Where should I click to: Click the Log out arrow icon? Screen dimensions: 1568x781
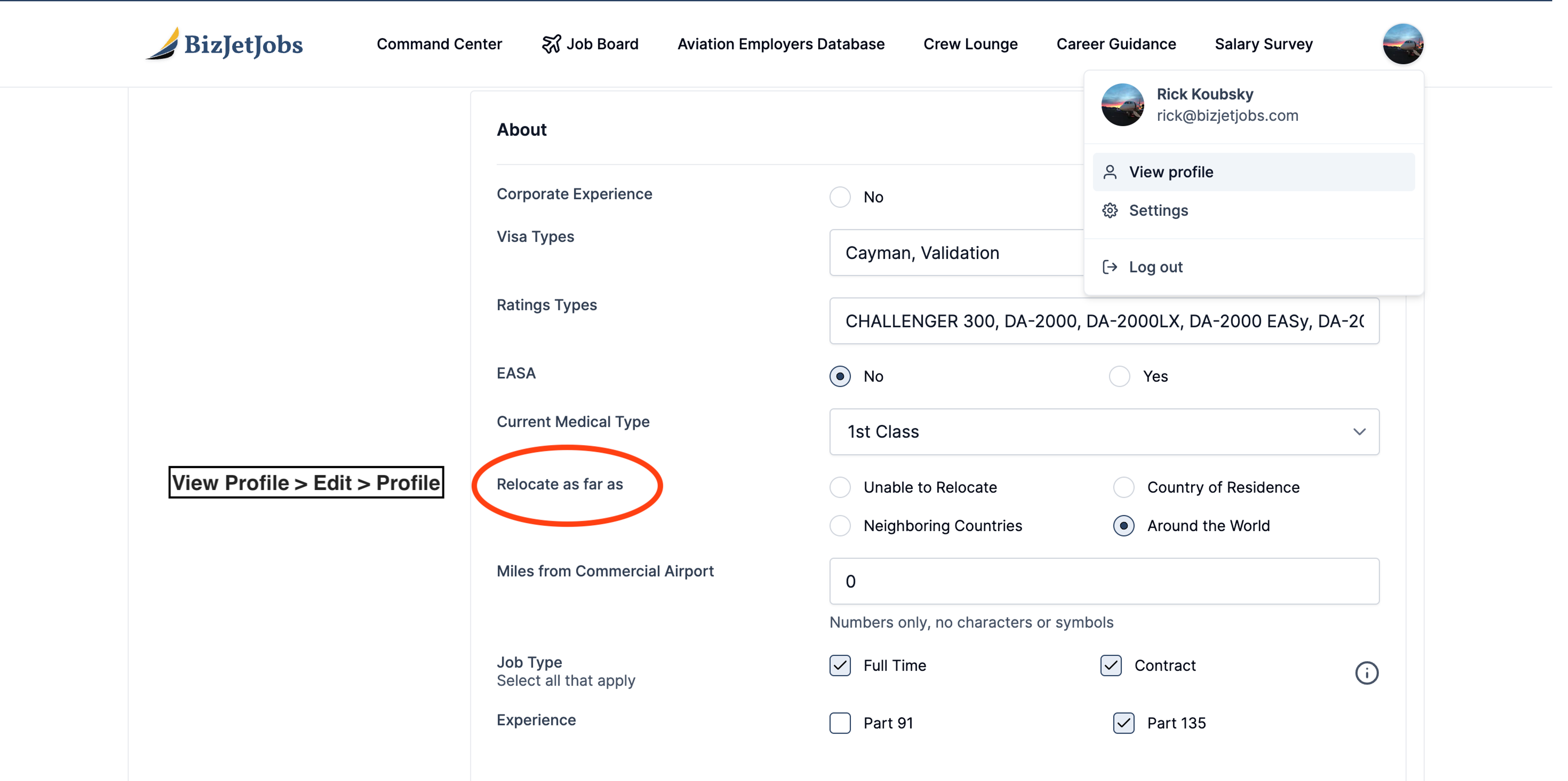[1110, 267]
